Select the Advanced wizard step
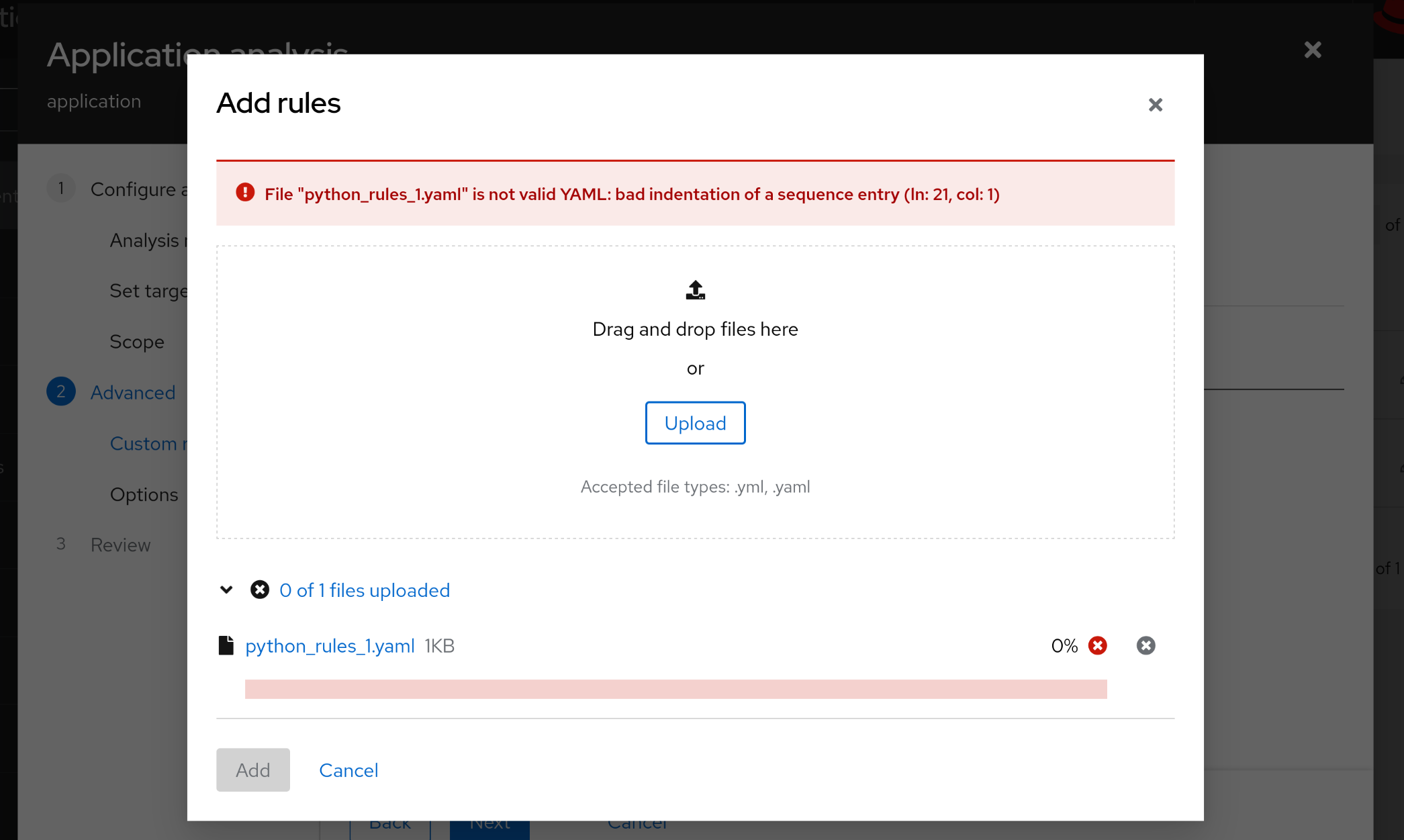1404x840 pixels. pos(132,392)
